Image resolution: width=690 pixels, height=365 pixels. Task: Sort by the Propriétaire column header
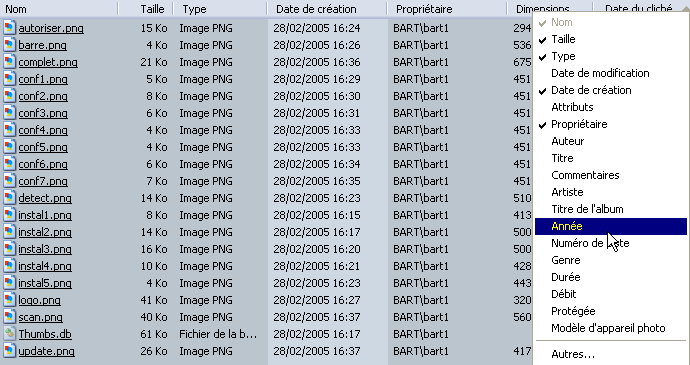pyautogui.click(x=447, y=9)
